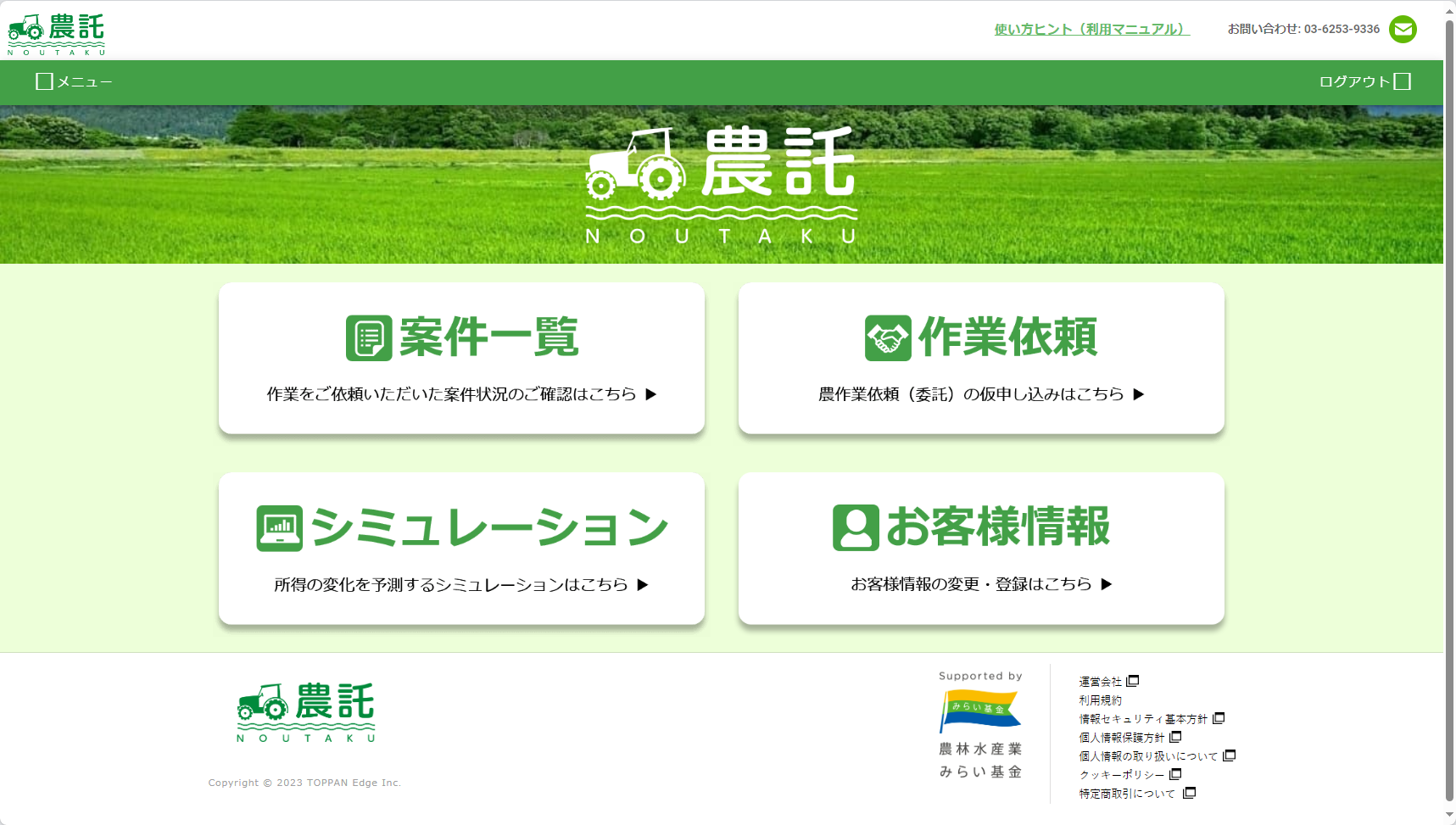Screen dimensions: 1456x825
Task: Open the 特定商取引について link
Action: [x=1126, y=793]
